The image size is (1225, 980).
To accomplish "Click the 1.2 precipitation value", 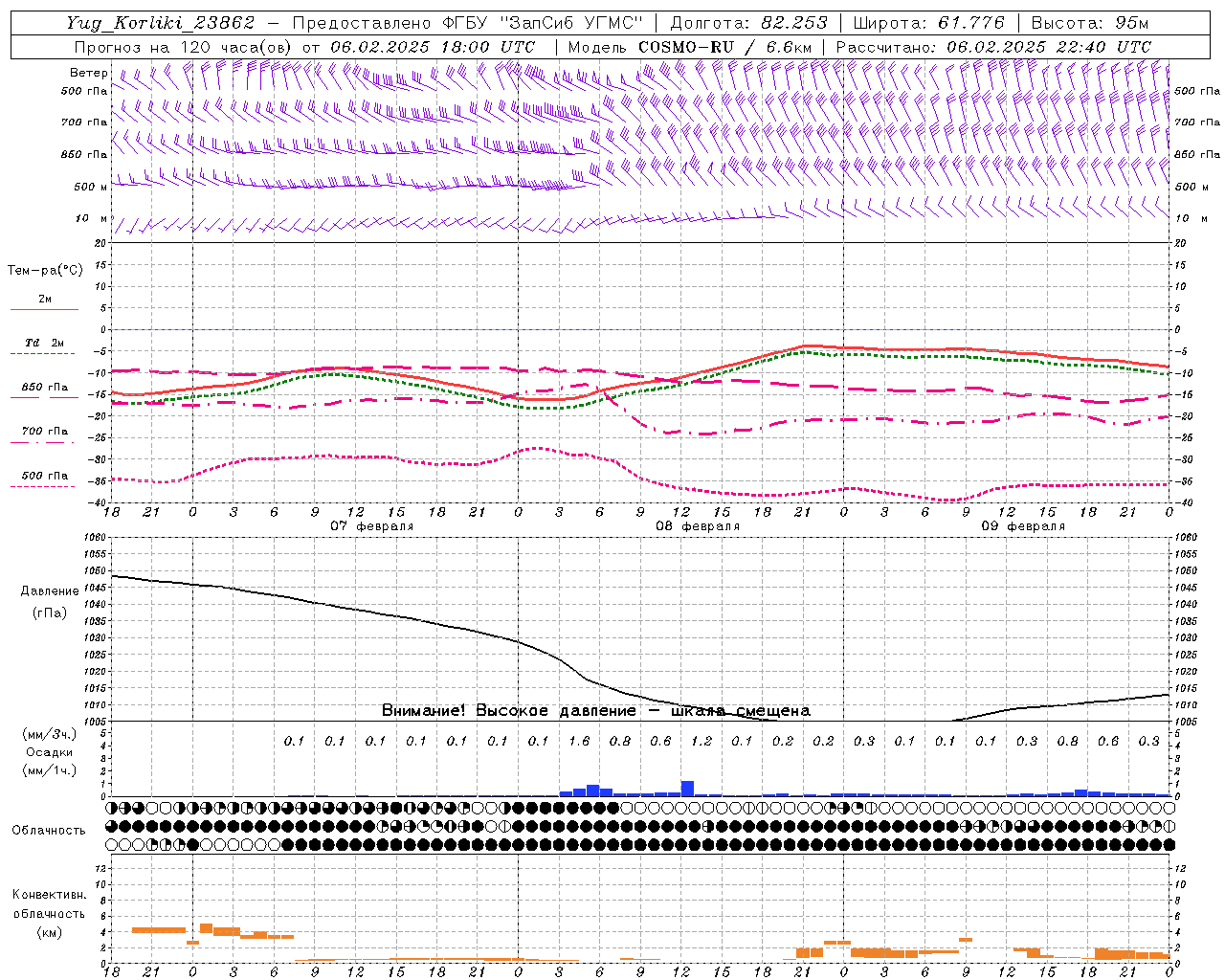I will click(x=702, y=741).
